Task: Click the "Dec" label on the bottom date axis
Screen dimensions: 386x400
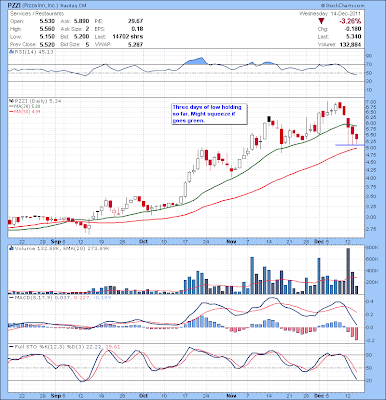Action: [320, 396]
